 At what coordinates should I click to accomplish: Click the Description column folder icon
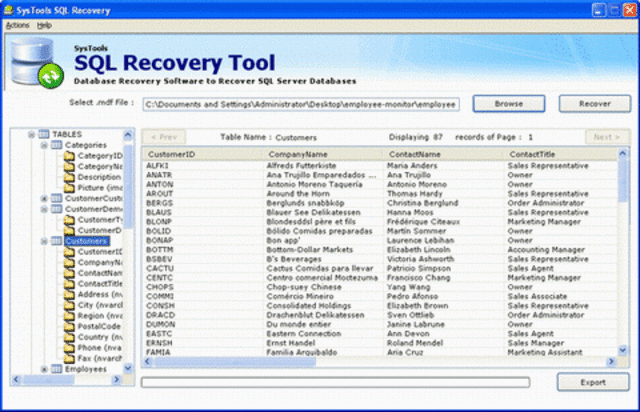pyautogui.click(x=69, y=177)
